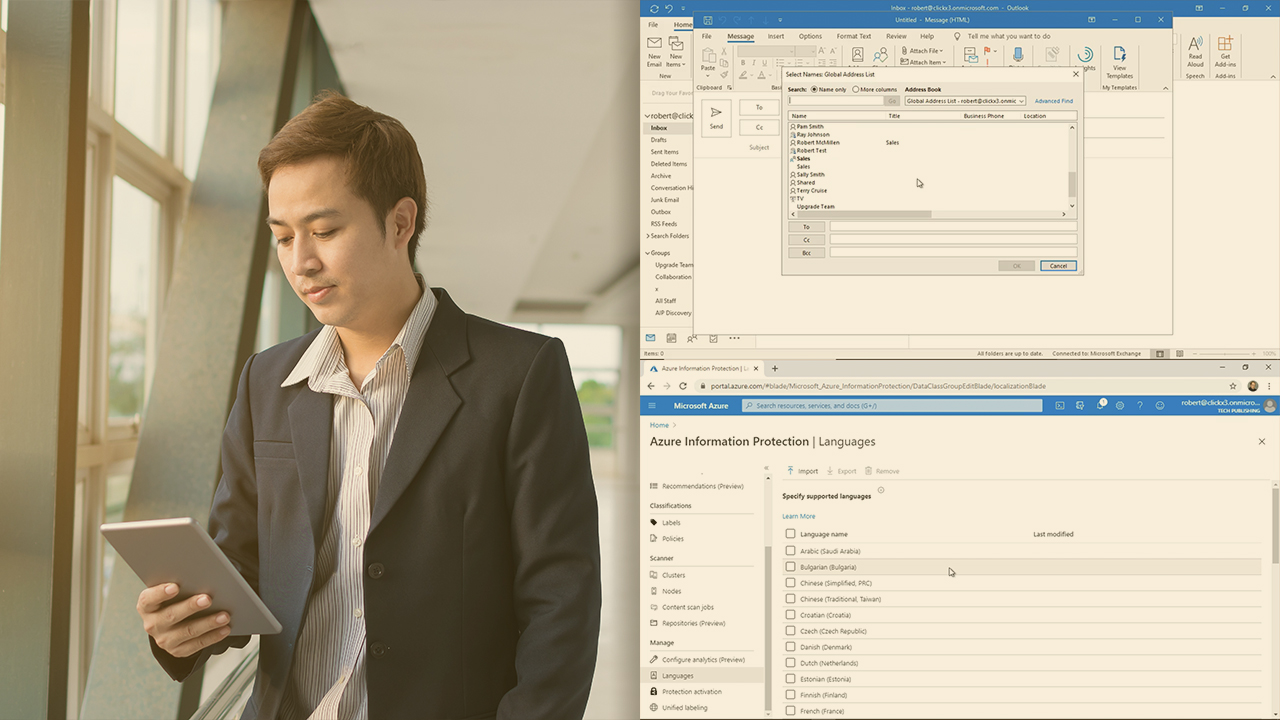The width and height of the screenshot is (1280, 720).
Task: Open Labels under Classifications
Action: click(x=671, y=523)
